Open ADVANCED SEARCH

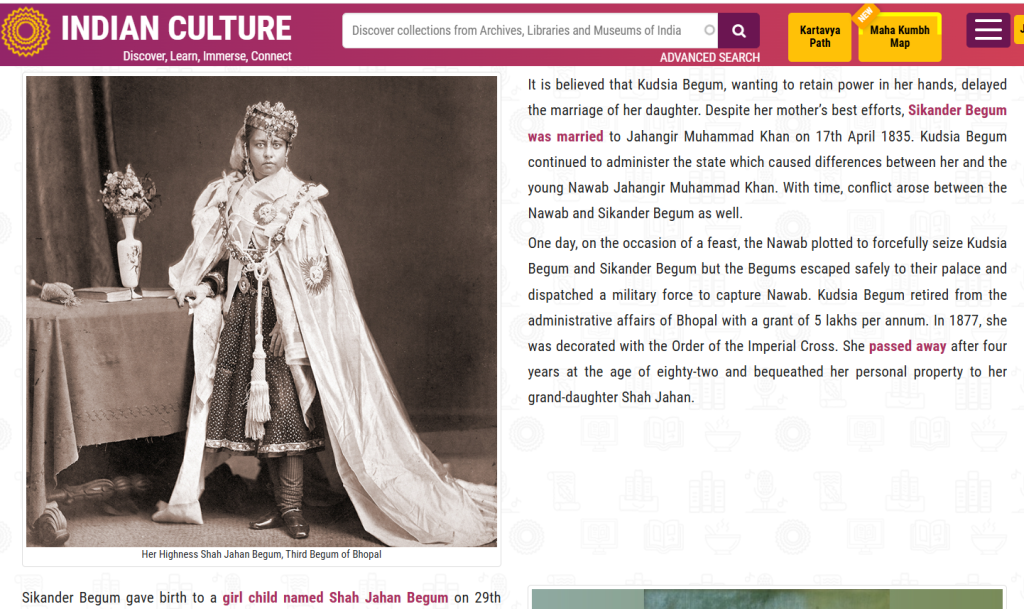tap(709, 57)
